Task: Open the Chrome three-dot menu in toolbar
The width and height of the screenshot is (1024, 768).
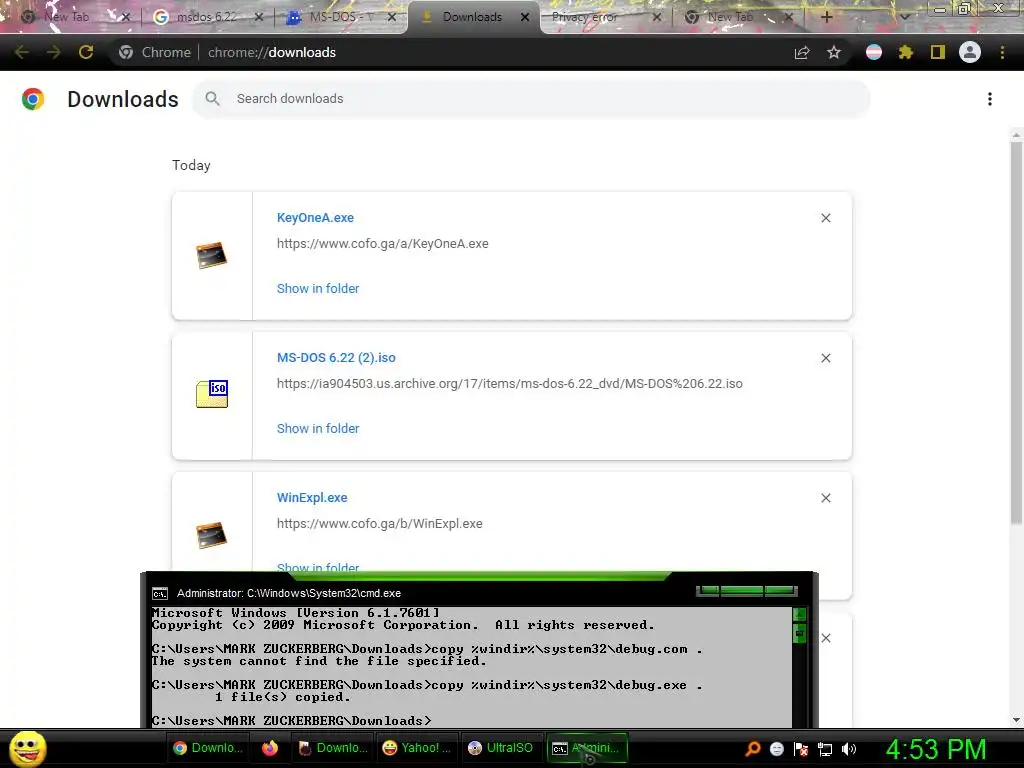Action: point(1002,52)
